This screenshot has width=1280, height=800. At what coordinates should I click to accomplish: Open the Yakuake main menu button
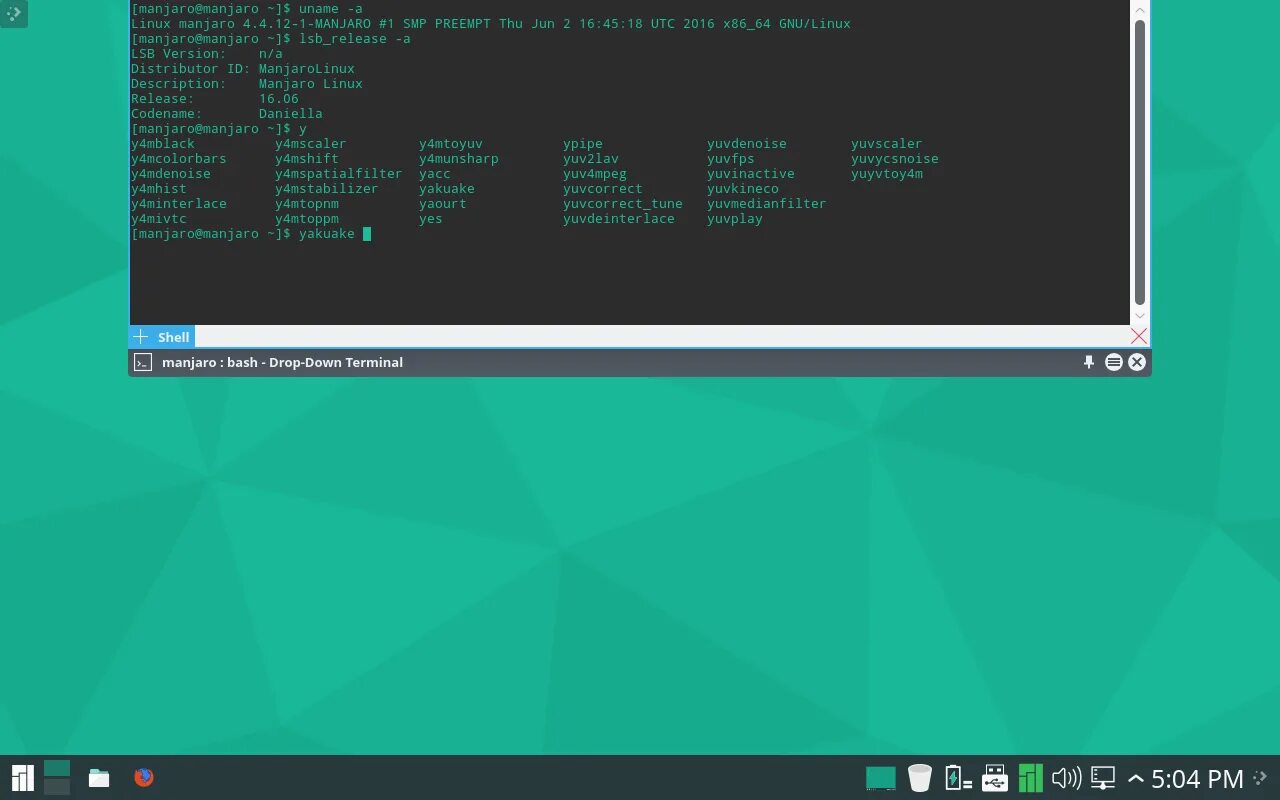[x=1114, y=362]
